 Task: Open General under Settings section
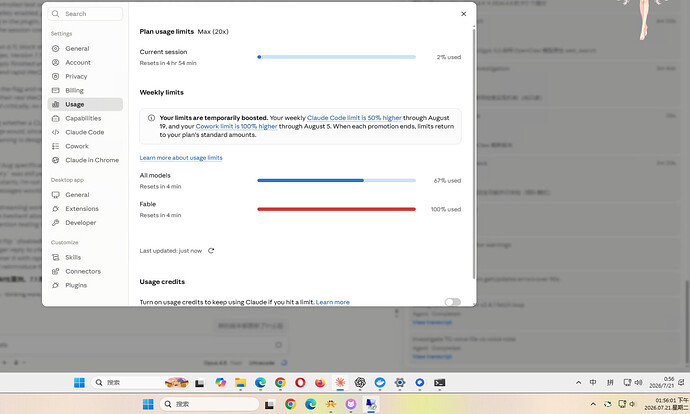(85, 48)
